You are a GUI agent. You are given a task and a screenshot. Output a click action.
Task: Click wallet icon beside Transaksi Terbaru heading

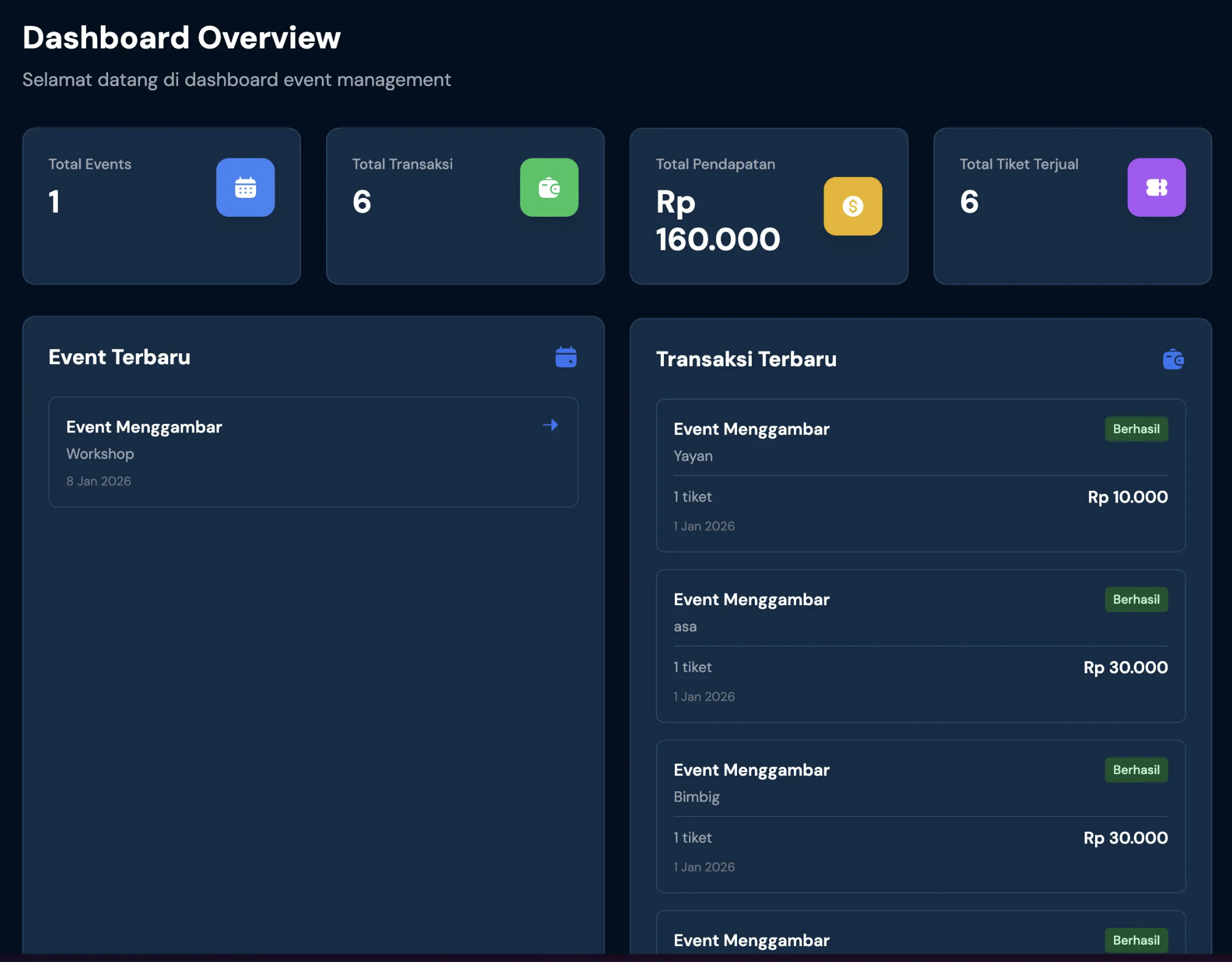click(1173, 359)
